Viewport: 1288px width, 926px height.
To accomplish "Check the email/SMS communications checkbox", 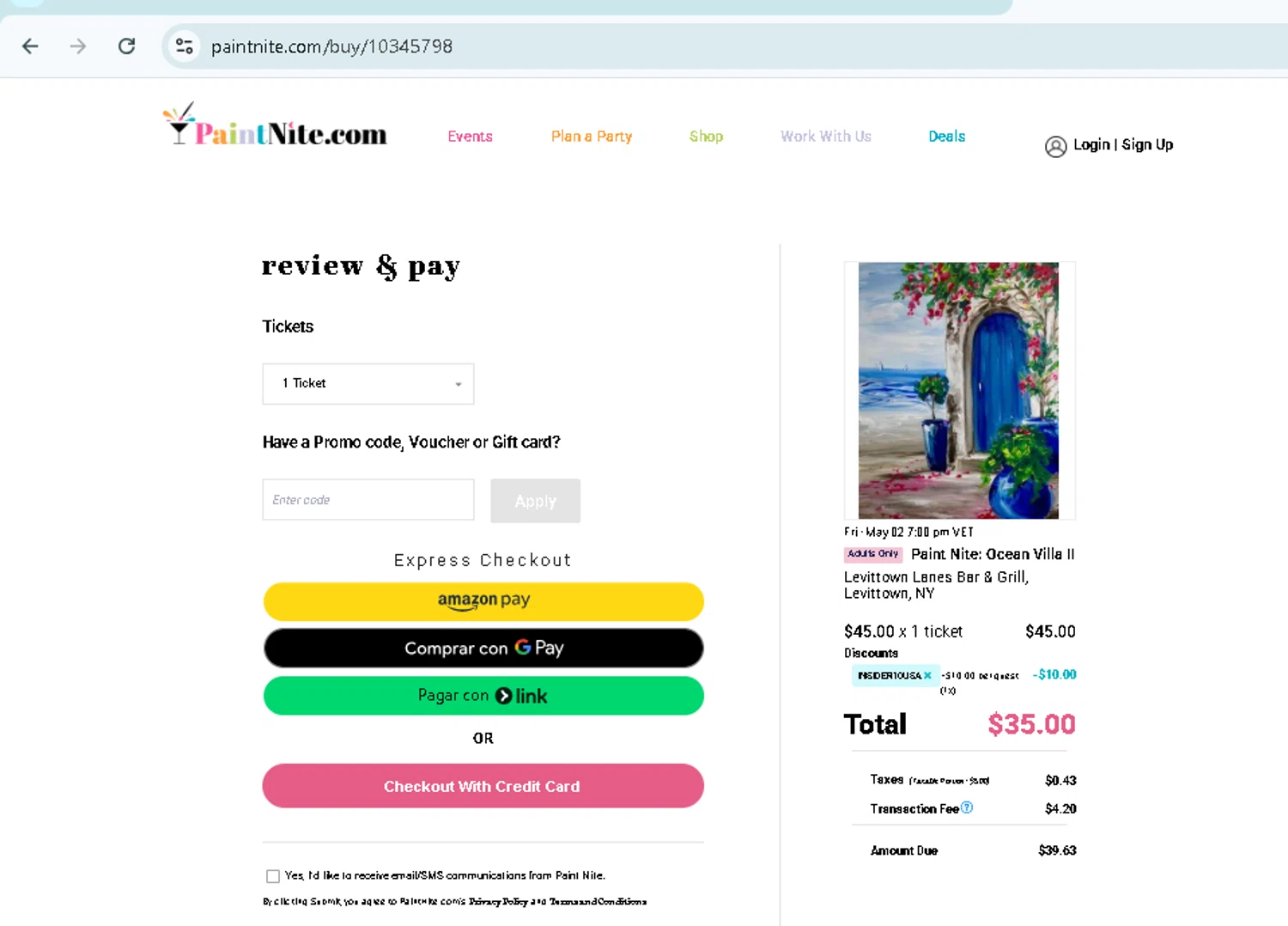I will pos(273,876).
